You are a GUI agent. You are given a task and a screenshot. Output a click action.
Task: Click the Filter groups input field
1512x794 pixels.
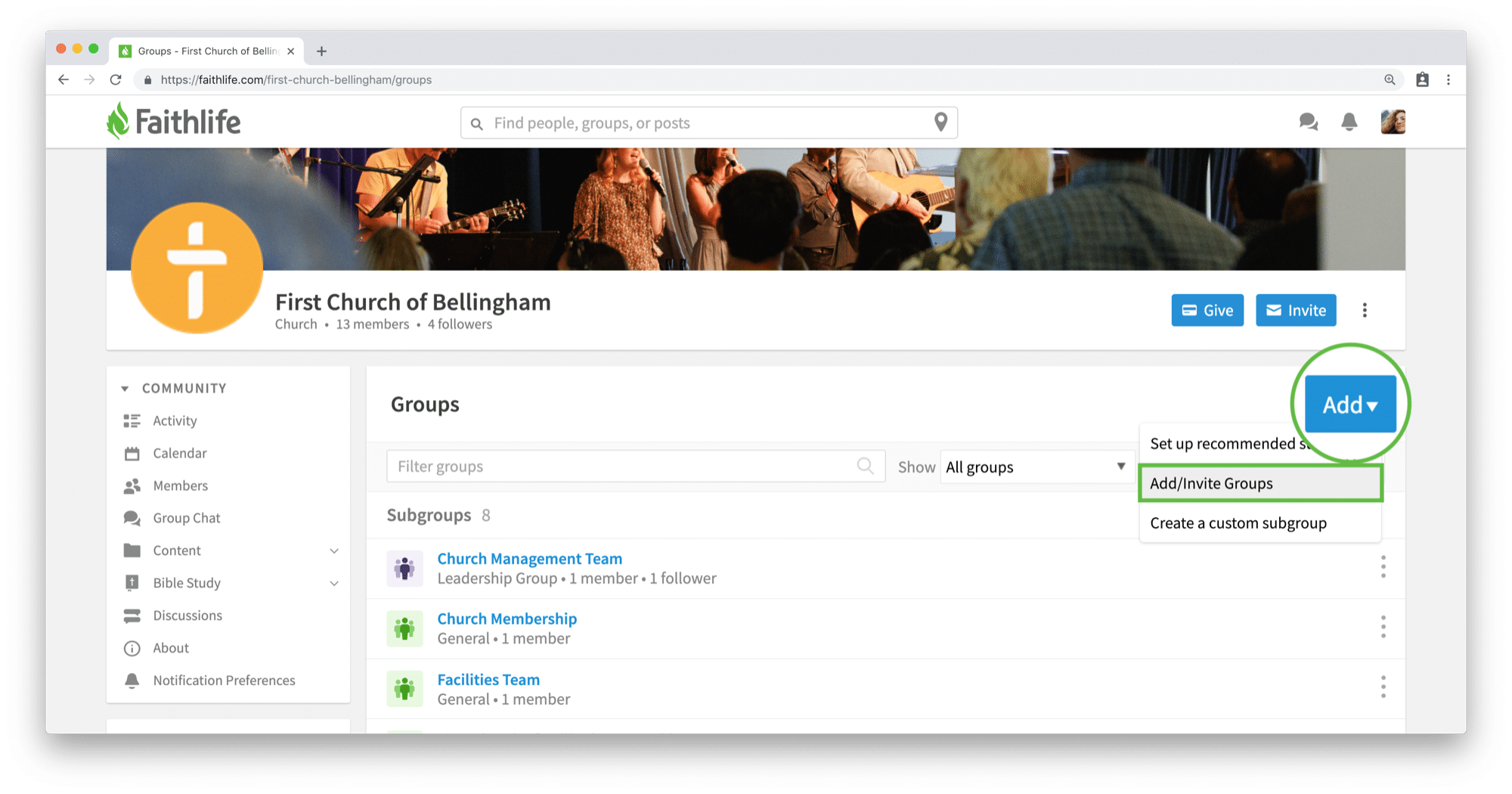point(636,466)
